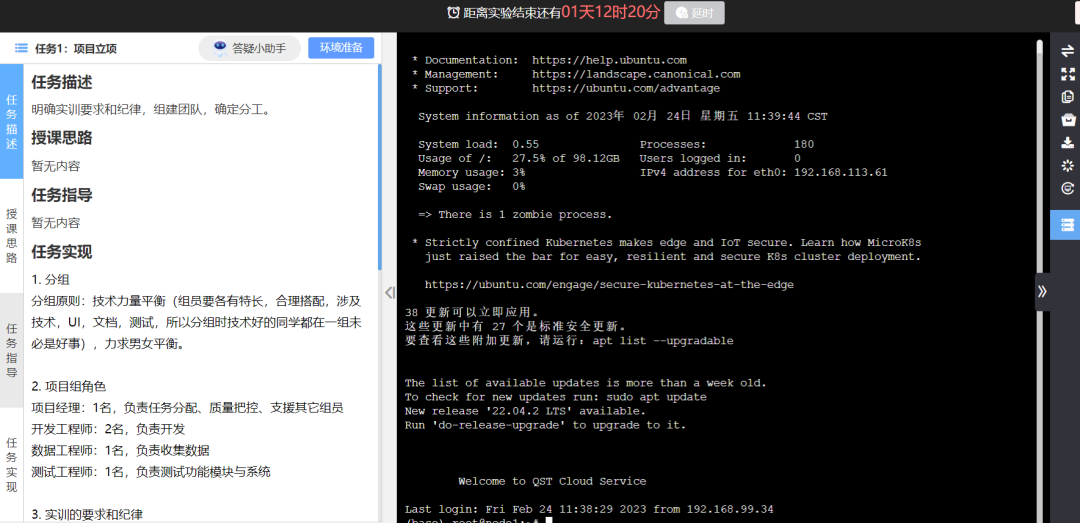Click the swap arrows icon in right sidebar

[1068, 51]
